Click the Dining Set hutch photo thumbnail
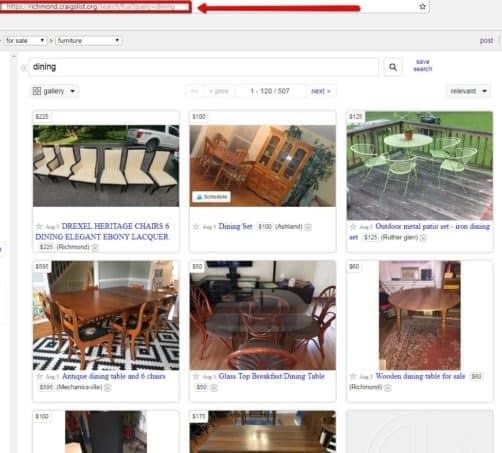 (x=263, y=166)
